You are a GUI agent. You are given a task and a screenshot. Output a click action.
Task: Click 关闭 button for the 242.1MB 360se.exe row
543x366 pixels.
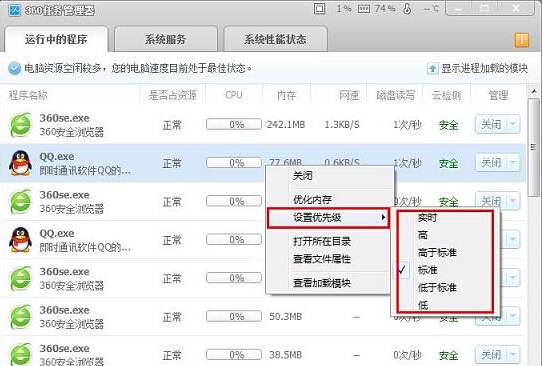coord(491,124)
